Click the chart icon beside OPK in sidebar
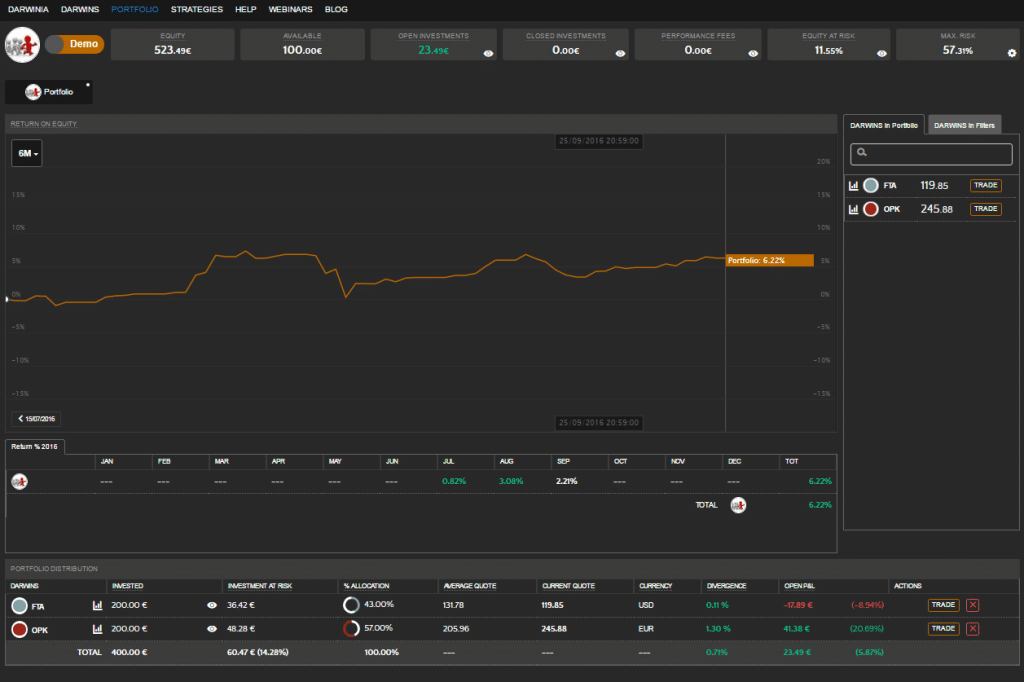Image resolution: width=1024 pixels, height=682 pixels. 854,209
